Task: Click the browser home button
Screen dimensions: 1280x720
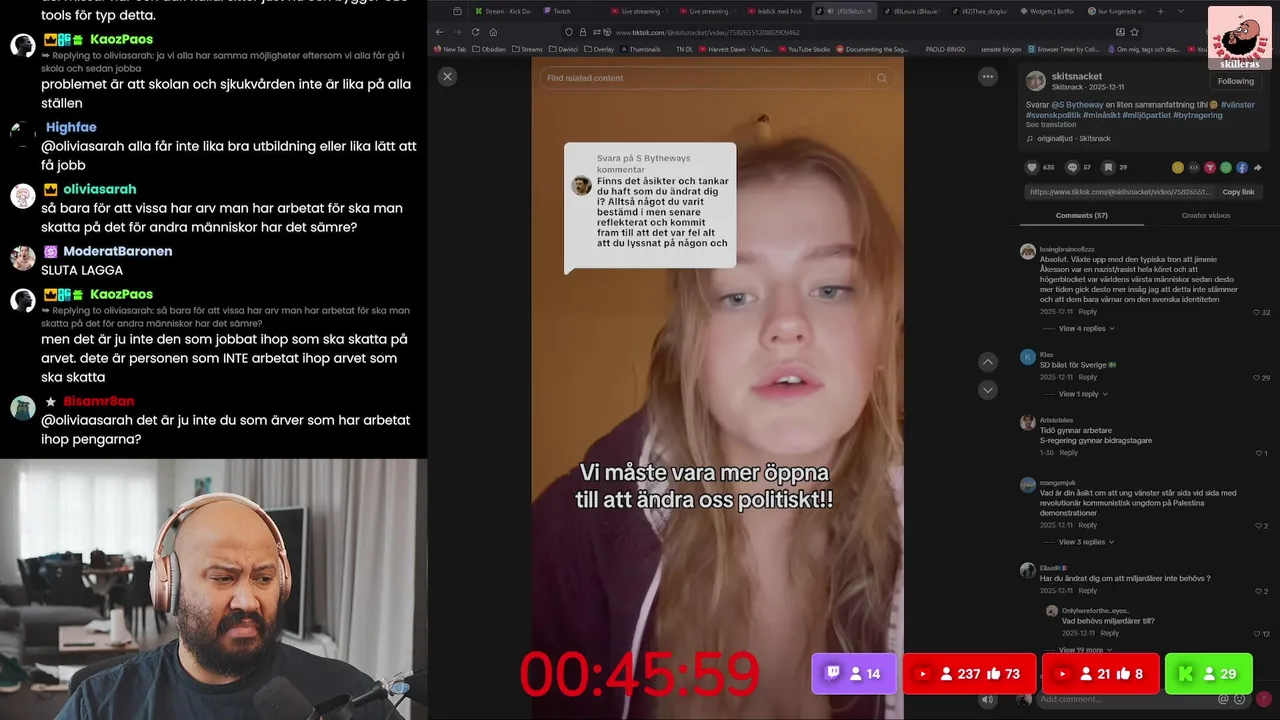Action: tap(493, 32)
